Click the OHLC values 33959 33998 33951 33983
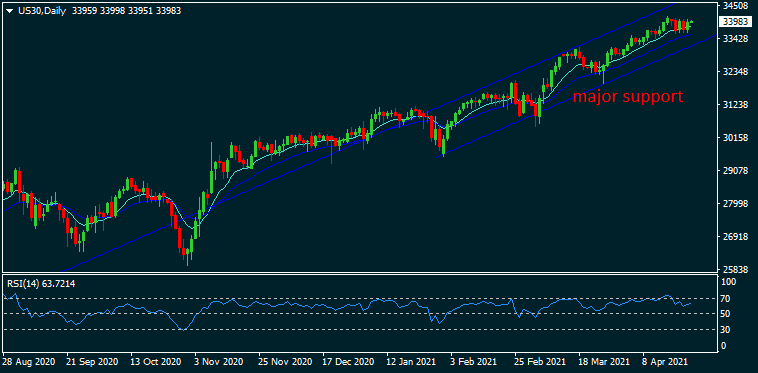The image size is (758, 373). point(127,11)
